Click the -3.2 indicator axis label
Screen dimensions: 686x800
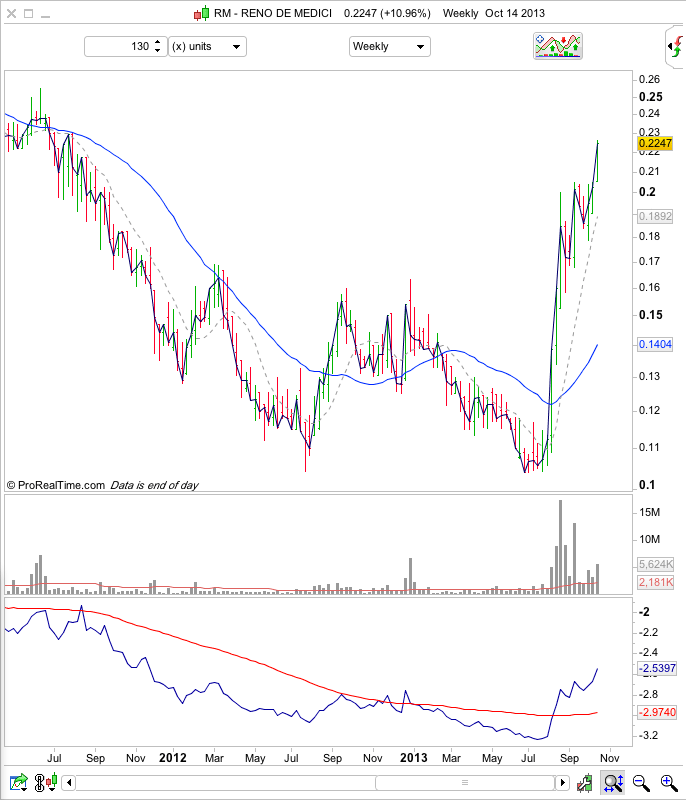648,735
